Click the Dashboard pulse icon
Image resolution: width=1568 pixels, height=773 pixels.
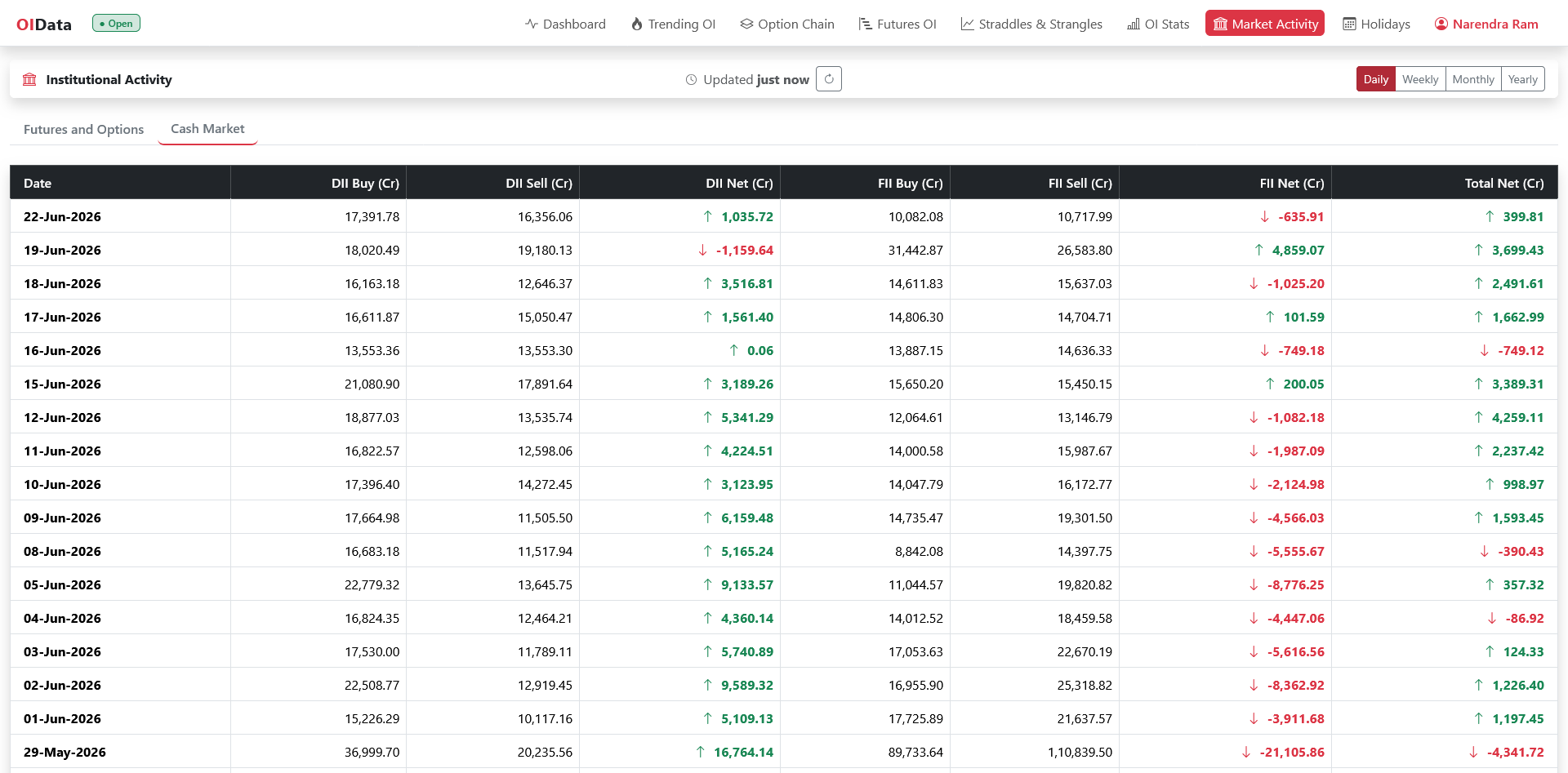point(532,24)
